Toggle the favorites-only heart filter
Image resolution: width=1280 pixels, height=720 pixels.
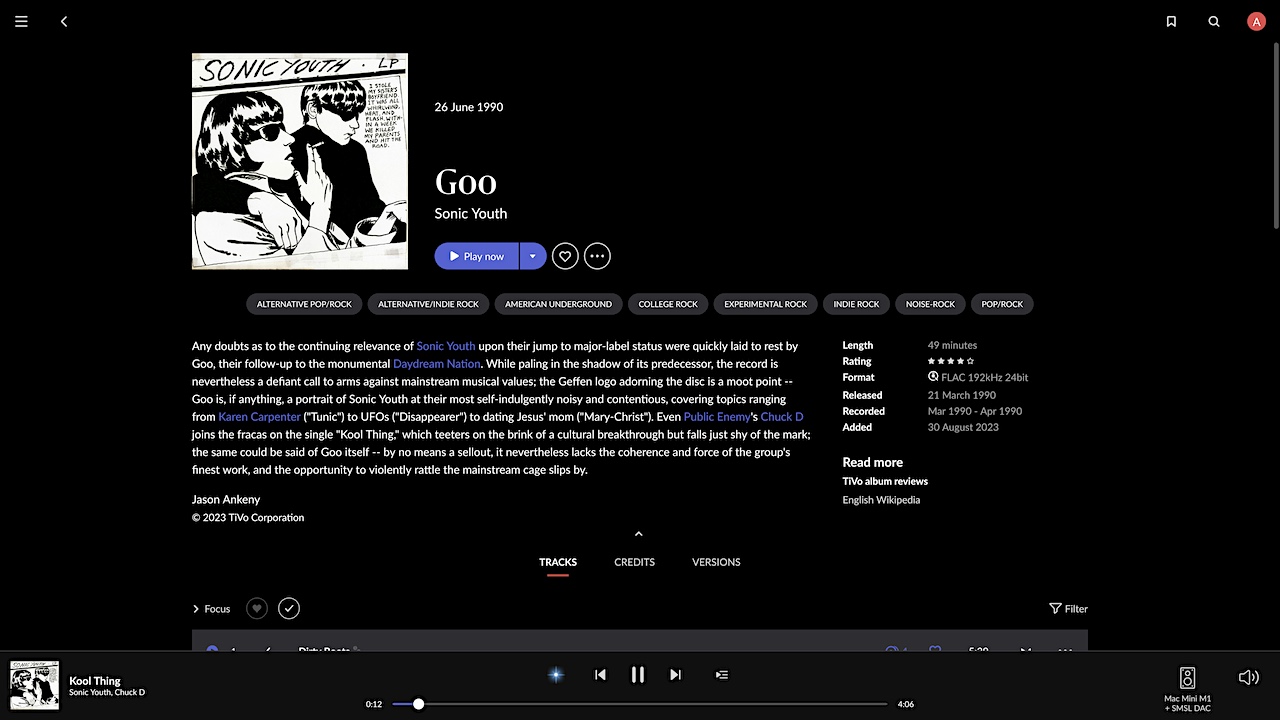(x=257, y=608)
